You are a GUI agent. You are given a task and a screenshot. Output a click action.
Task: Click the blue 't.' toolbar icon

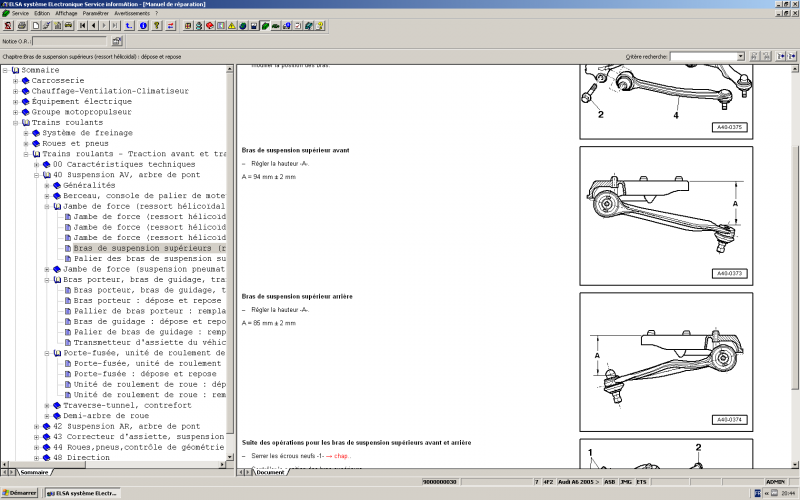click(x=128, y=25)
